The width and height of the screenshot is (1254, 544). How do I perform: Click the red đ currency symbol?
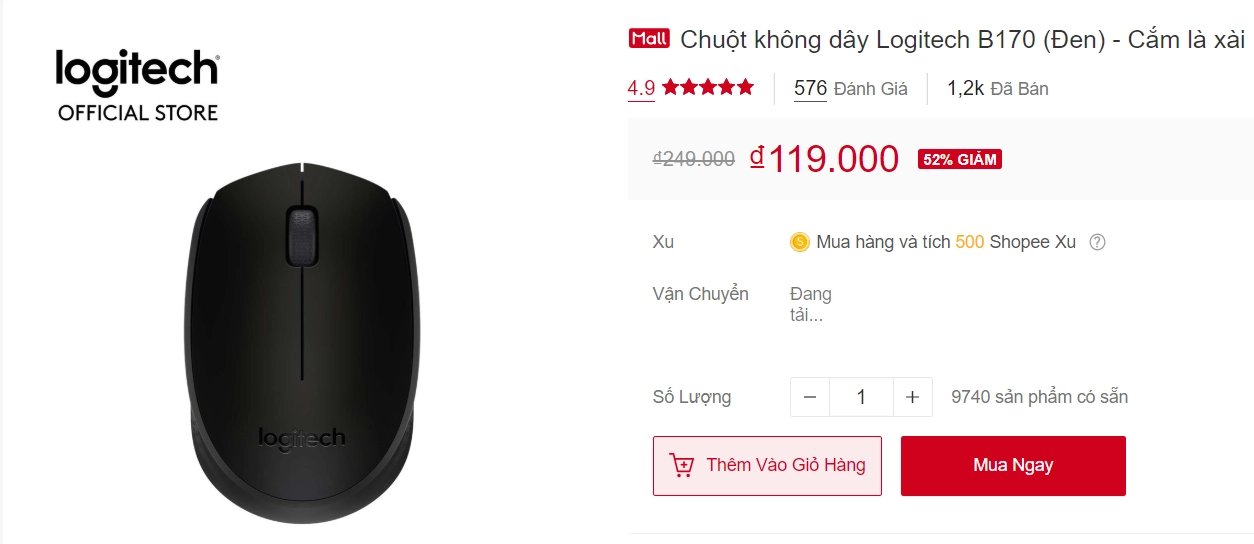pos(757,156)
